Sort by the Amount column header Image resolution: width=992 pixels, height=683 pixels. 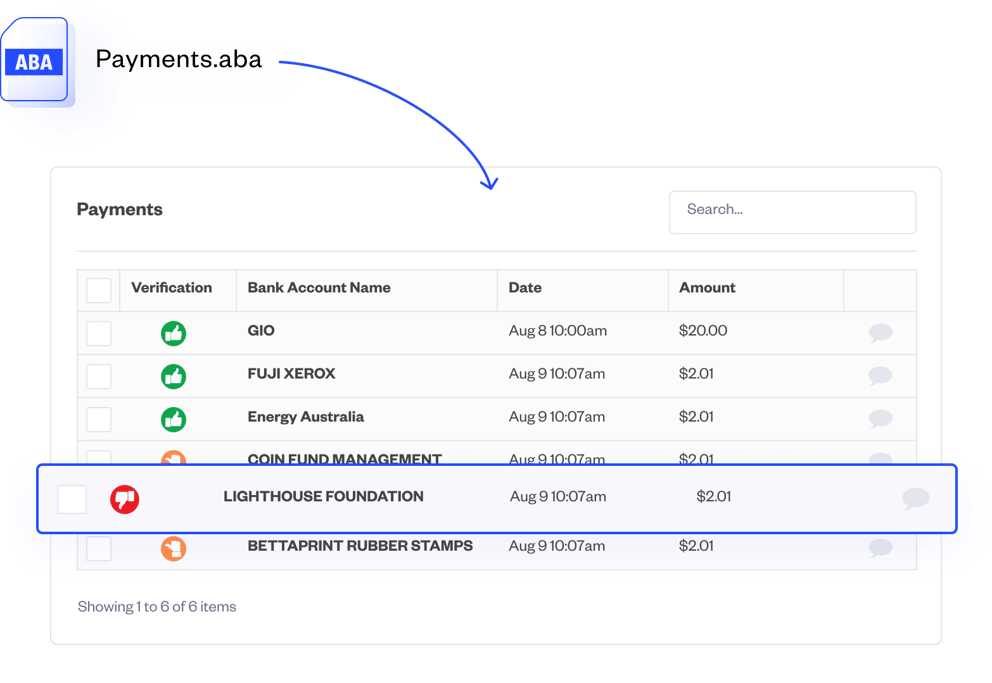click(707, 288)
